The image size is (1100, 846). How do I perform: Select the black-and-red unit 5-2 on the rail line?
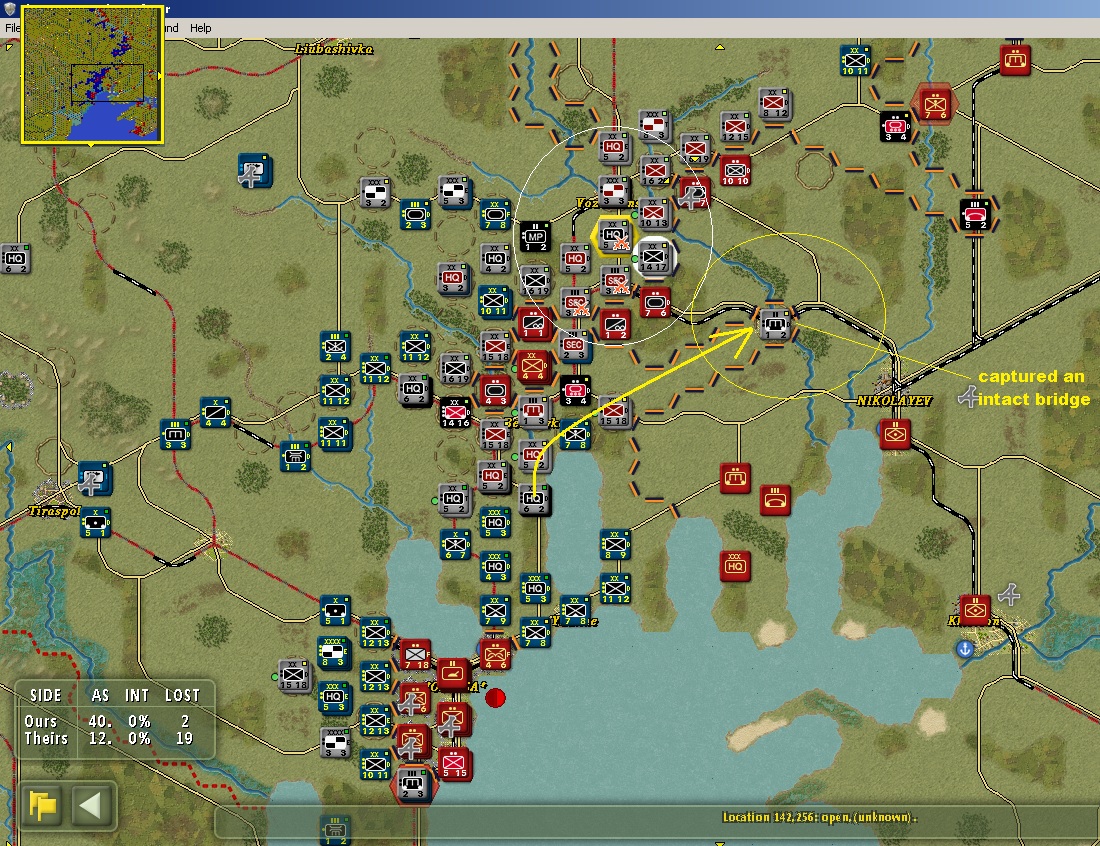975,215
